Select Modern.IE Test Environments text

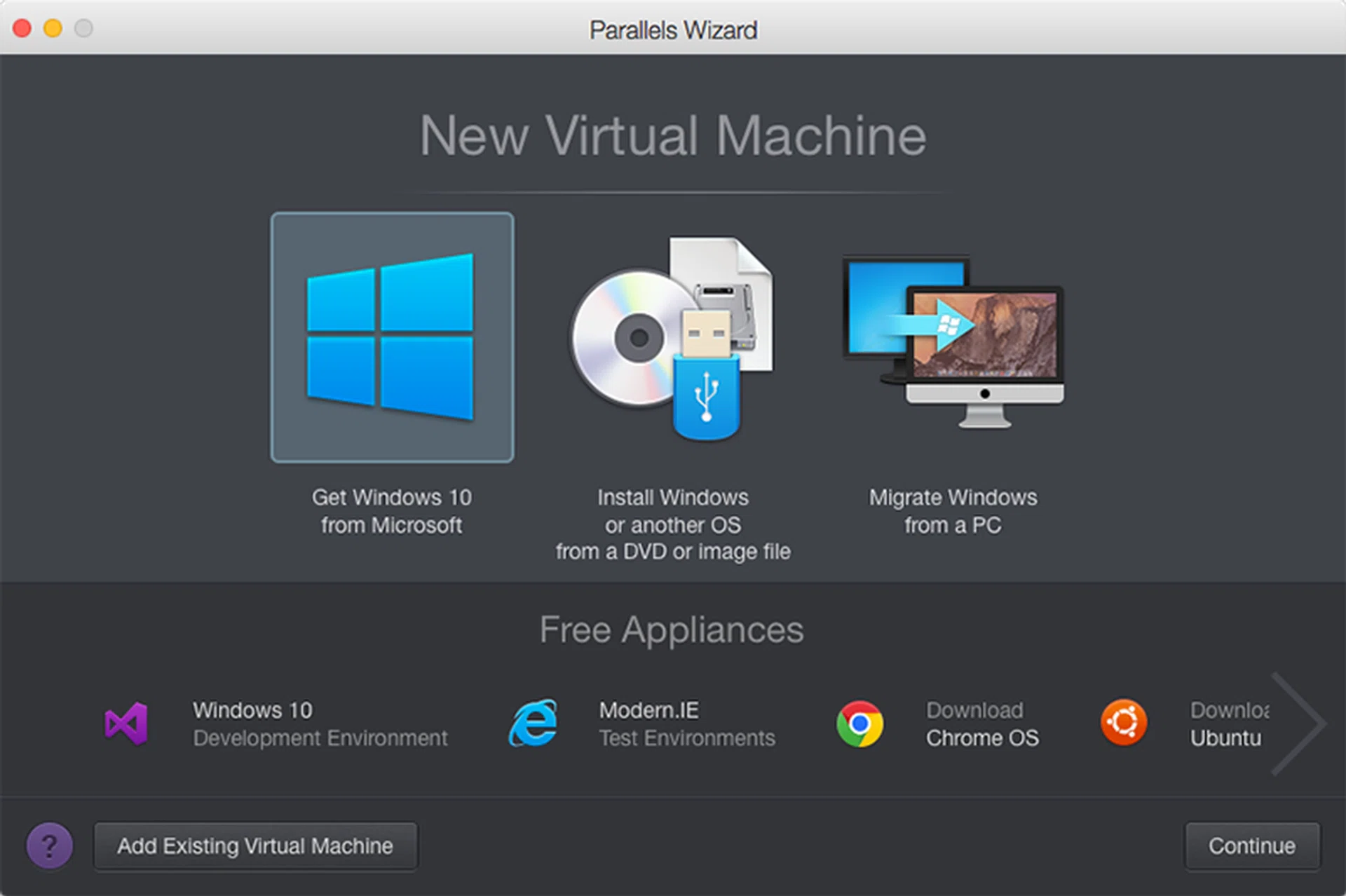pos(686,724)
